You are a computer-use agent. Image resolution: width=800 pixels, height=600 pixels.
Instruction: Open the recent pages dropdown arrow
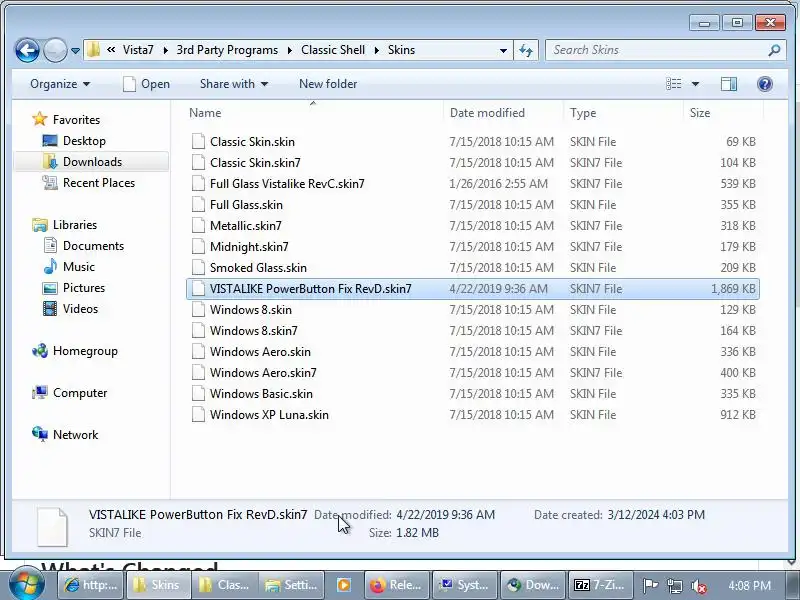[x=76, y=51]
